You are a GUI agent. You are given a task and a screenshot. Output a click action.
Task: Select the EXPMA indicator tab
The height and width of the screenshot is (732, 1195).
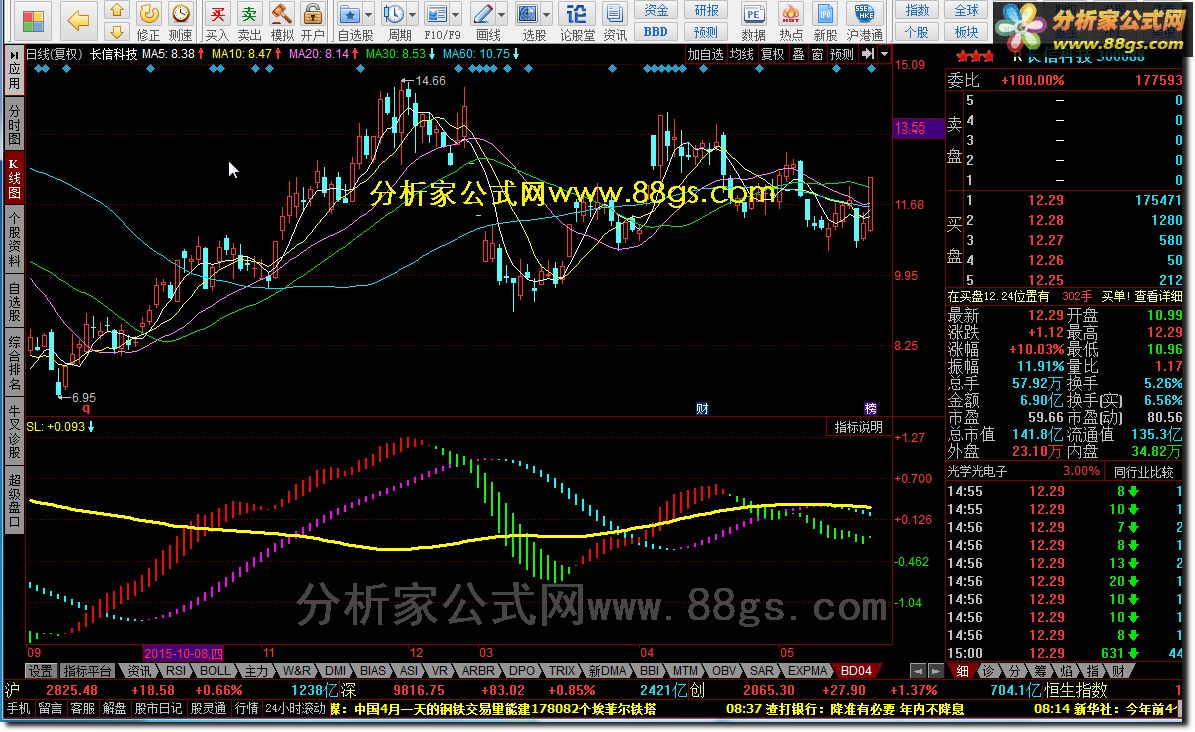point(807,671)
